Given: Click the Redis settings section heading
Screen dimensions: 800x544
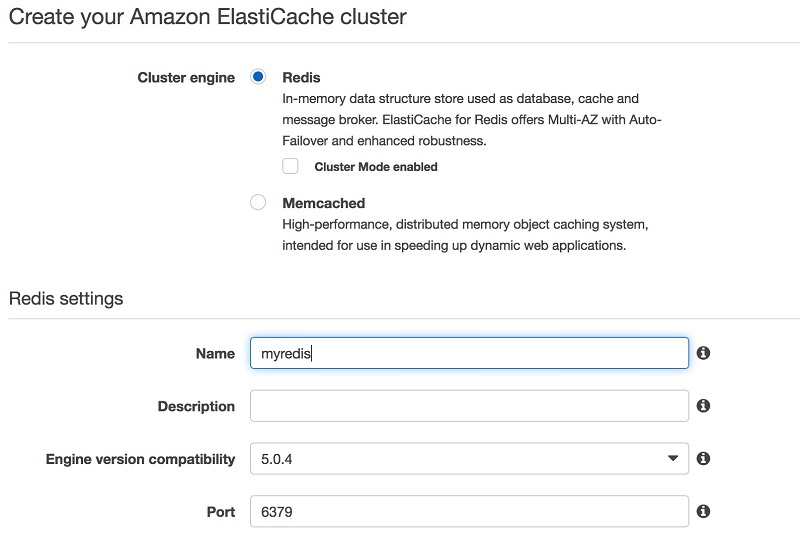Looking at the screenshot, I should click(x=66, y=299).
